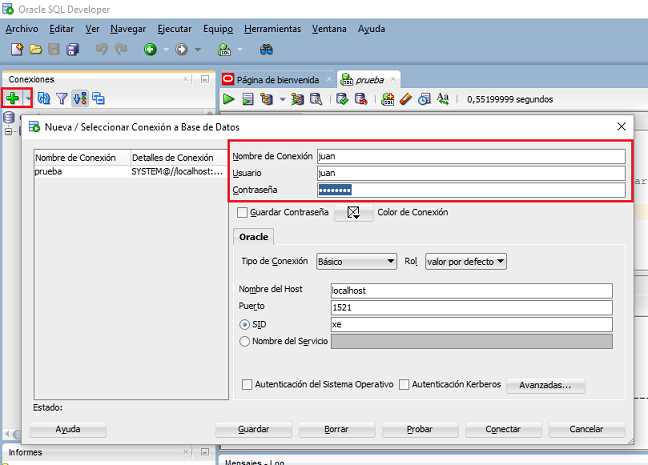Click the SQL History clock icon
Viewport: 648px width, 465px height.
click(424, 99)
